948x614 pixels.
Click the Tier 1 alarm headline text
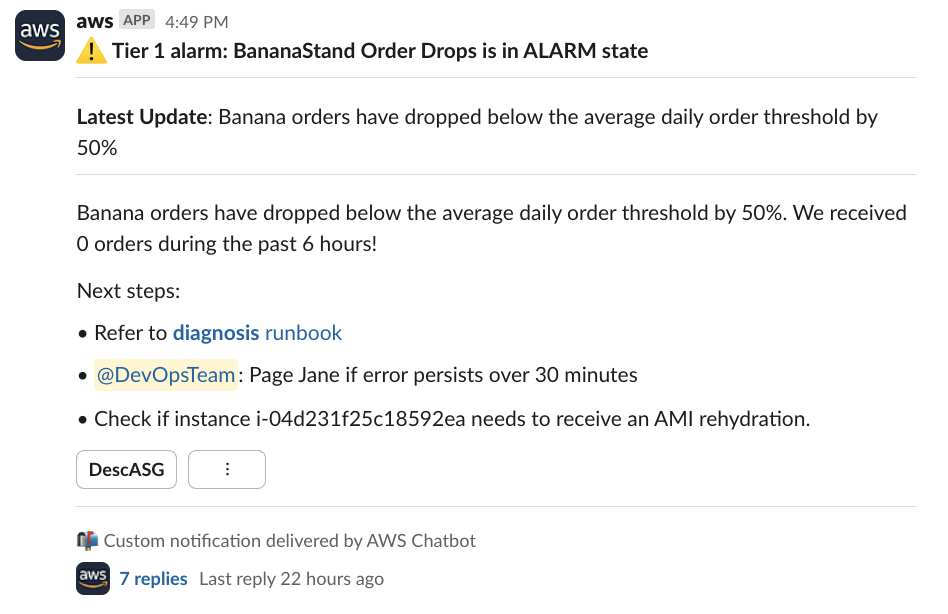click(380, 50)
